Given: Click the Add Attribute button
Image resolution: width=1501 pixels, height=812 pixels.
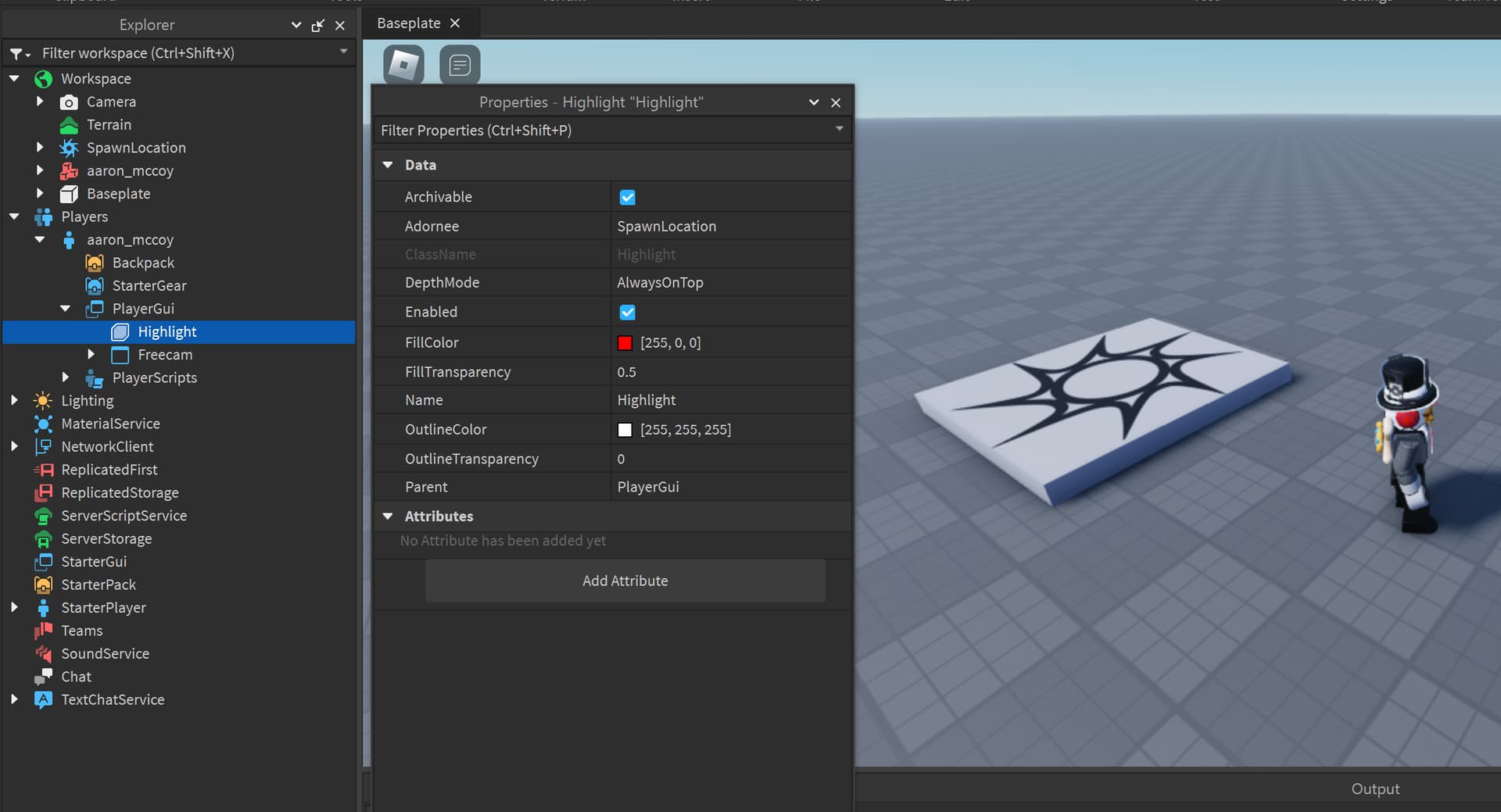Looking at the screenshot, I should [x=625, y=581].
